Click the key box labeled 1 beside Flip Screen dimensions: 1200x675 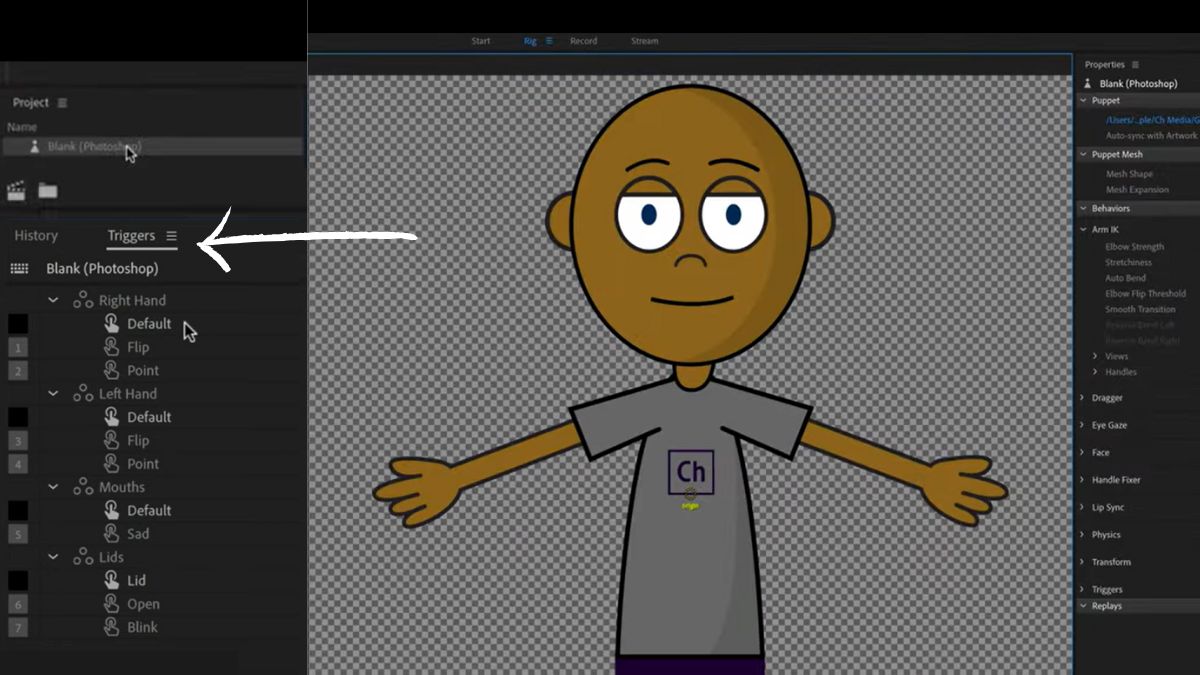[x=18, y=347]
